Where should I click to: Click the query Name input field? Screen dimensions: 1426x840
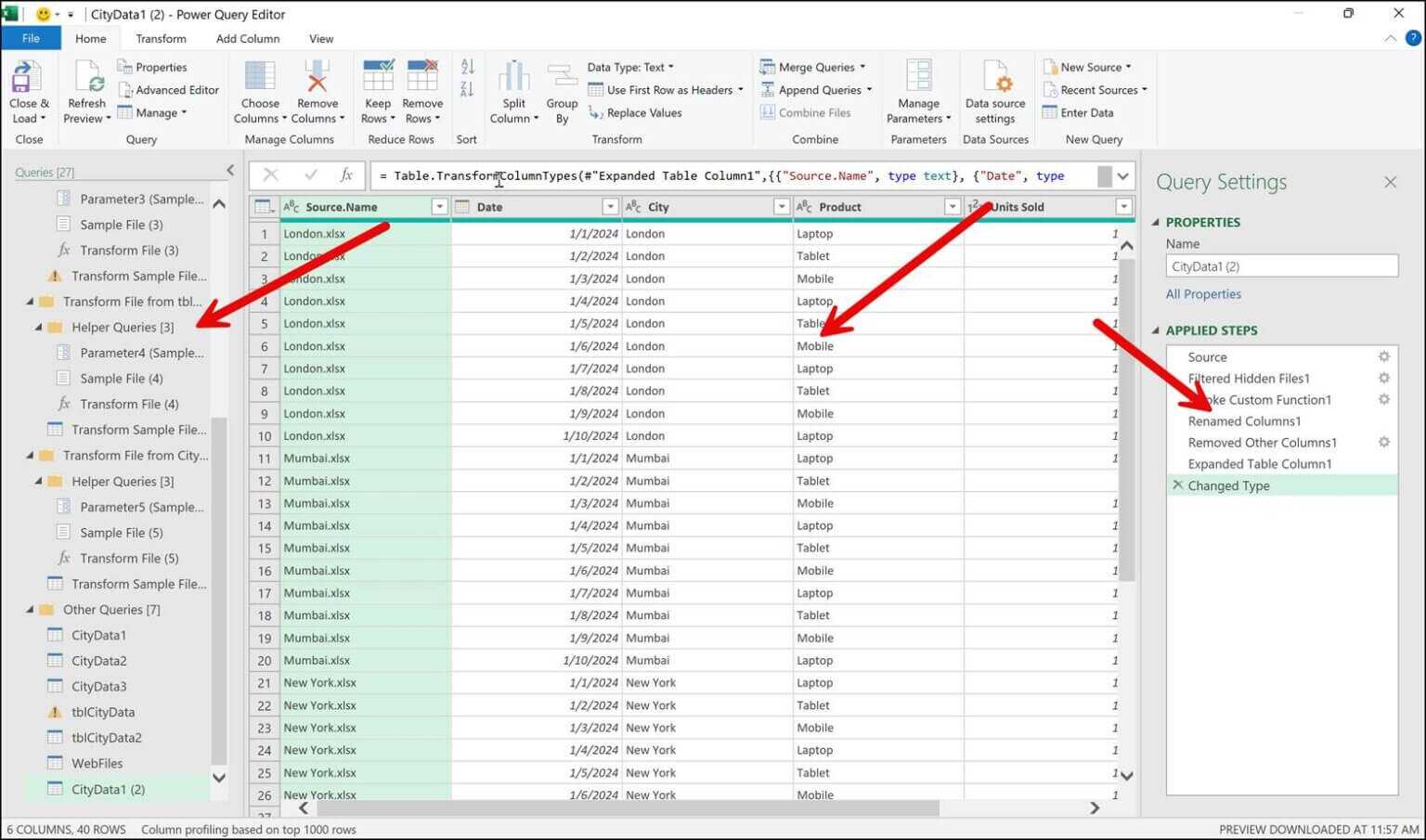(x=1281, y=265)
